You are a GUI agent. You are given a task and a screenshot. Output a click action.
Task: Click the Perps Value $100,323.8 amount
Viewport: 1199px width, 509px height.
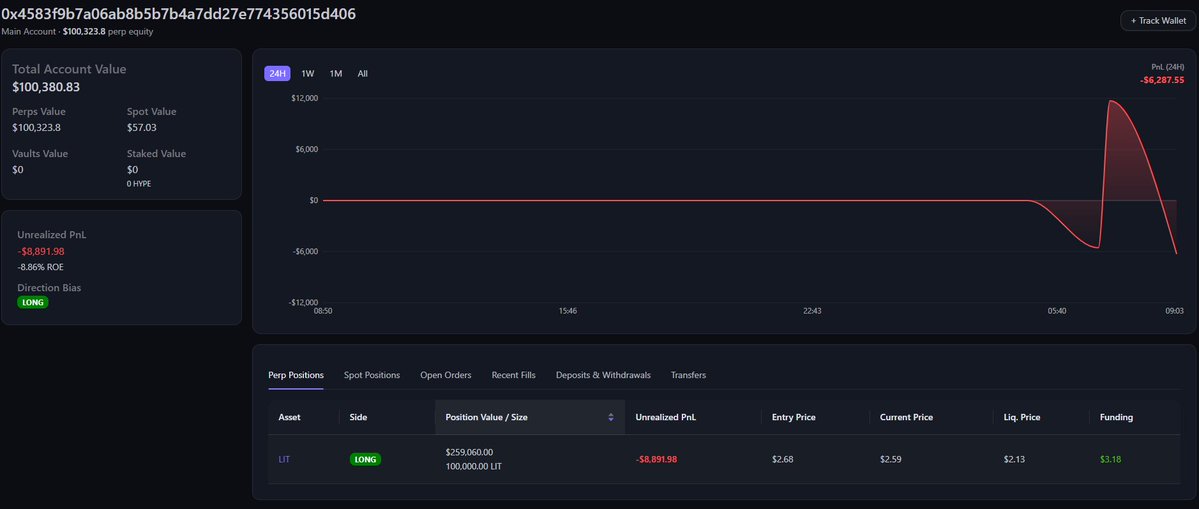[36, 128]
